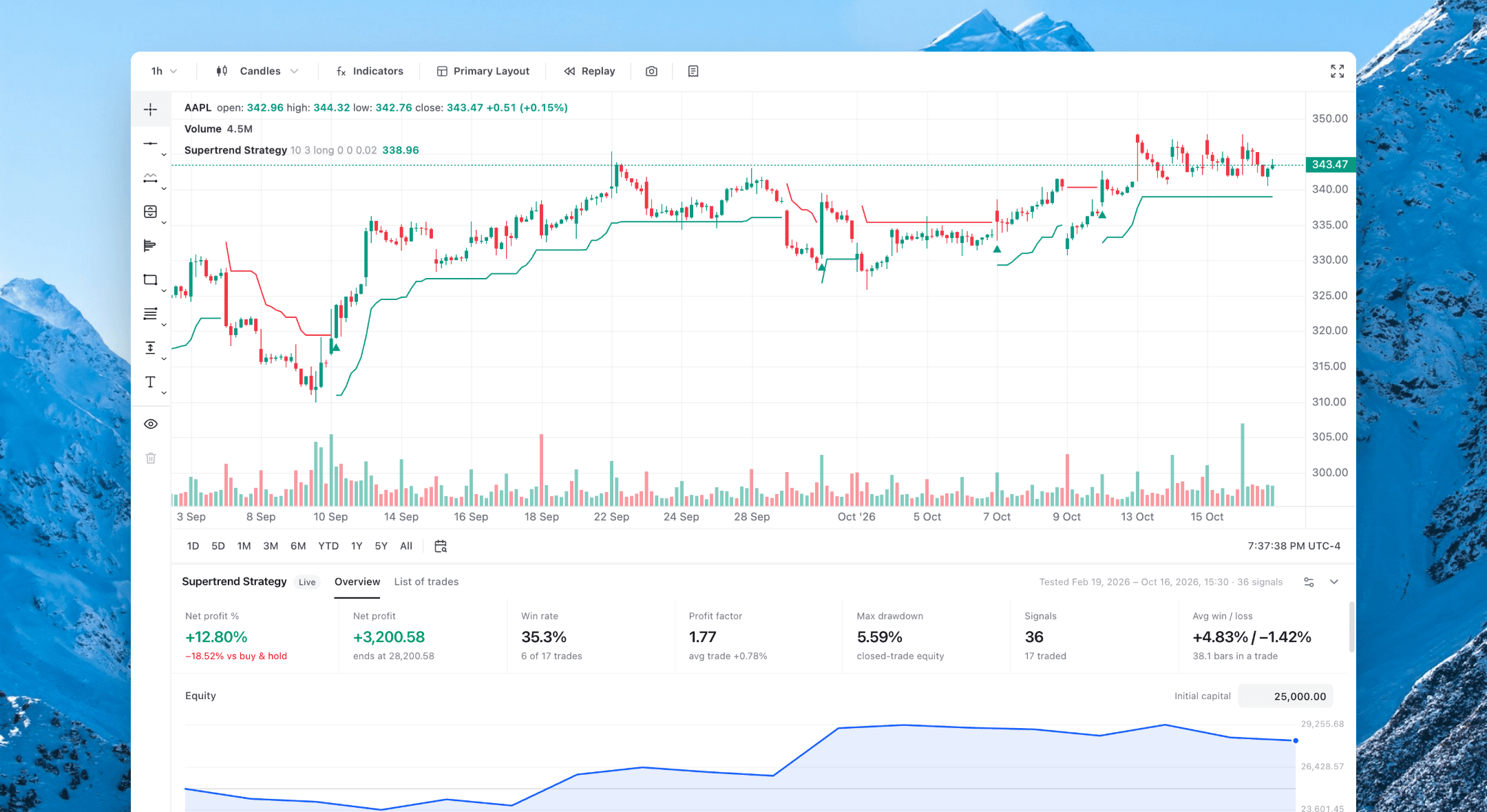Viewport: 1487px width, 812px height.
Task: Select the horizontal line drawing tool
Action: 150,143
